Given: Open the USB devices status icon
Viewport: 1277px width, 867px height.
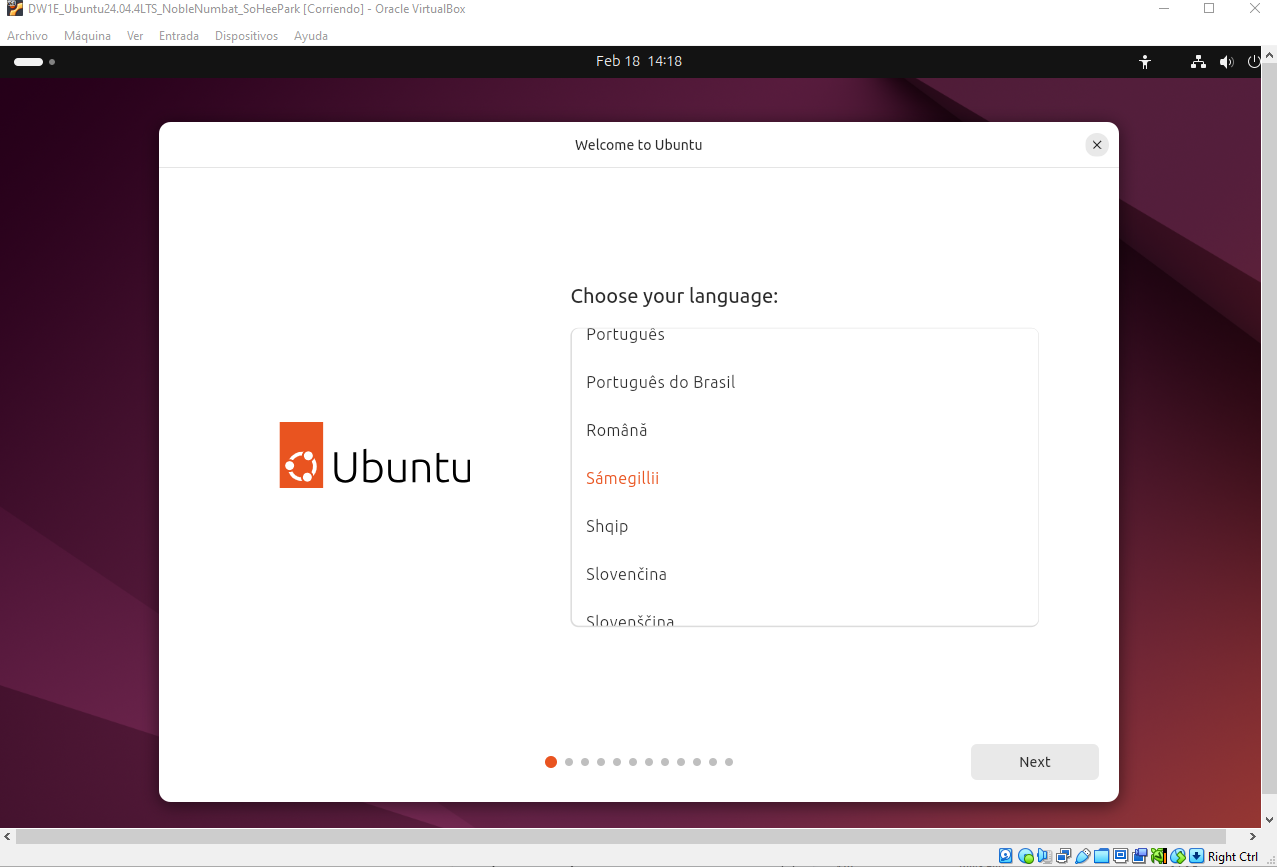Looking at the screenshot, I should tap(1083, 856).
